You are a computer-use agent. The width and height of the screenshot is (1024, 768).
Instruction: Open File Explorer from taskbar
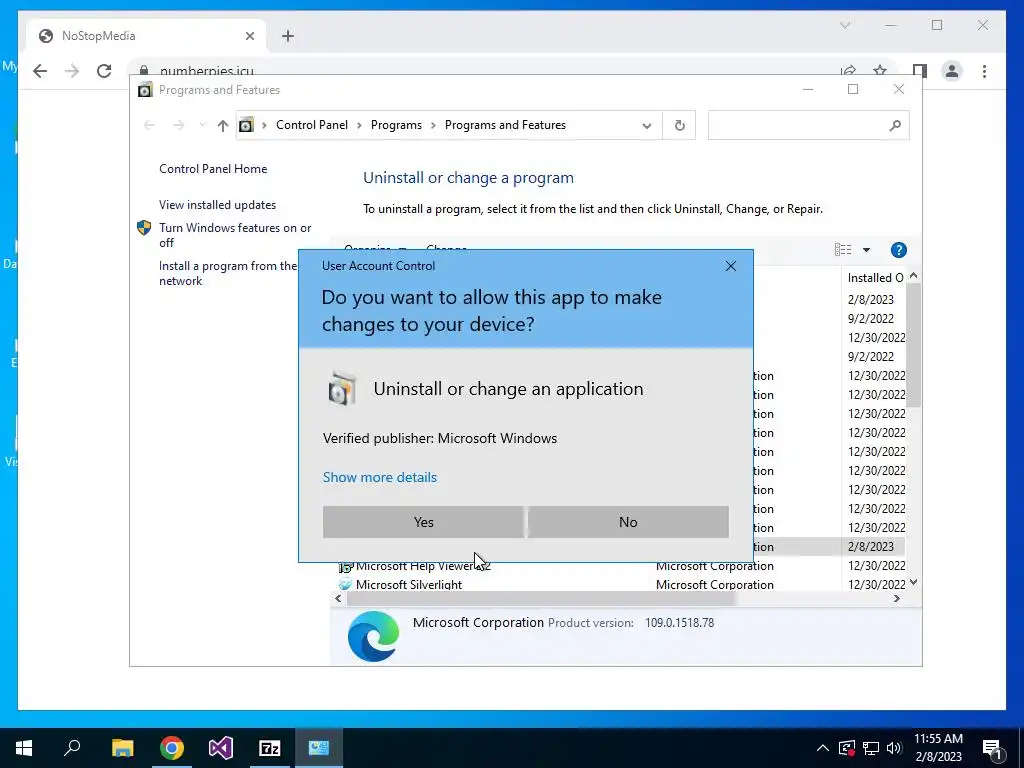pos(122,748)
